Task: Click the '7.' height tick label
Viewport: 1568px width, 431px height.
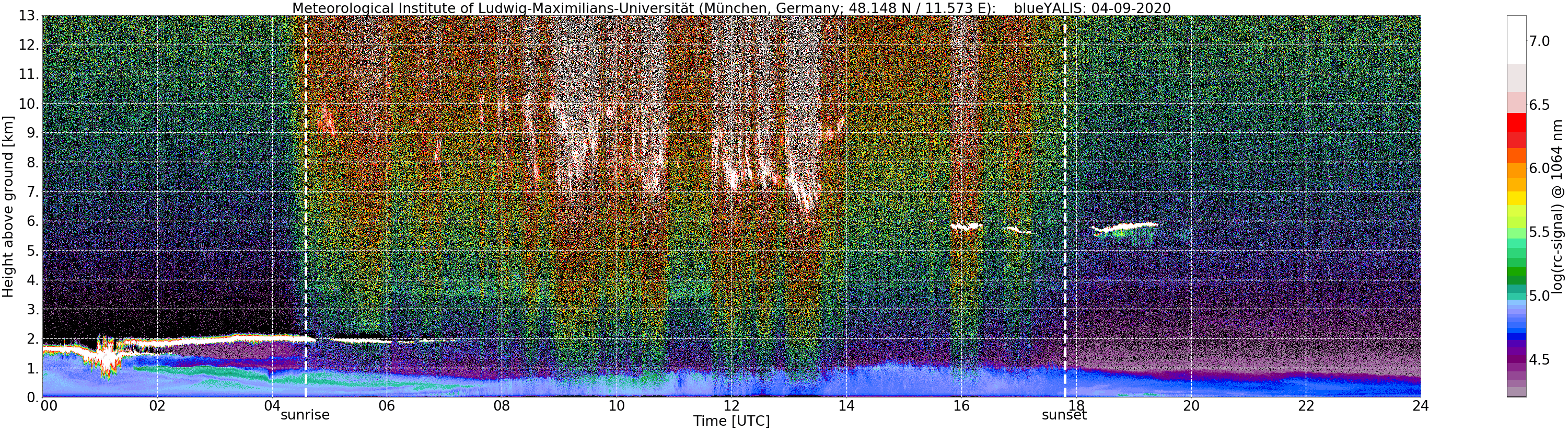Action: (x=32, y=191)
